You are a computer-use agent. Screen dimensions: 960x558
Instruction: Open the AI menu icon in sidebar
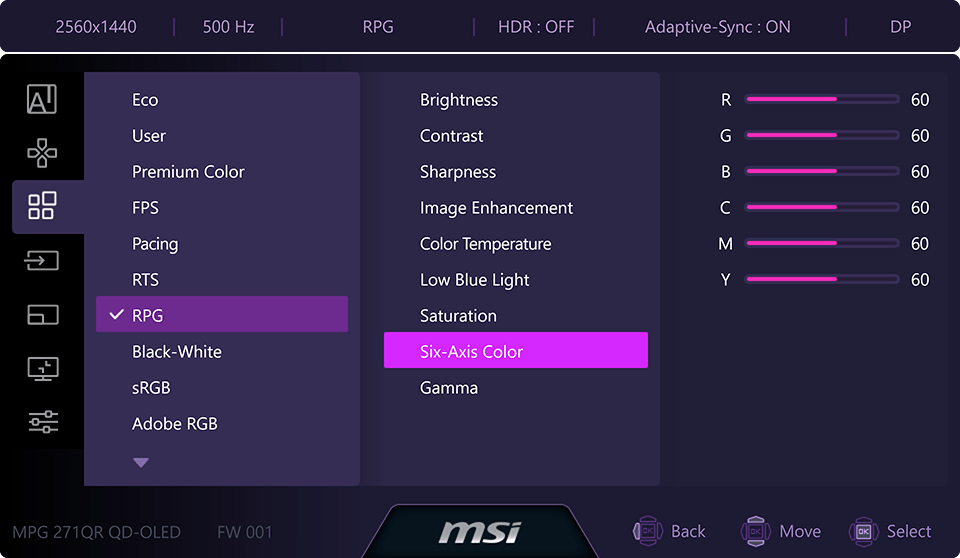click(x=42, y=99)
